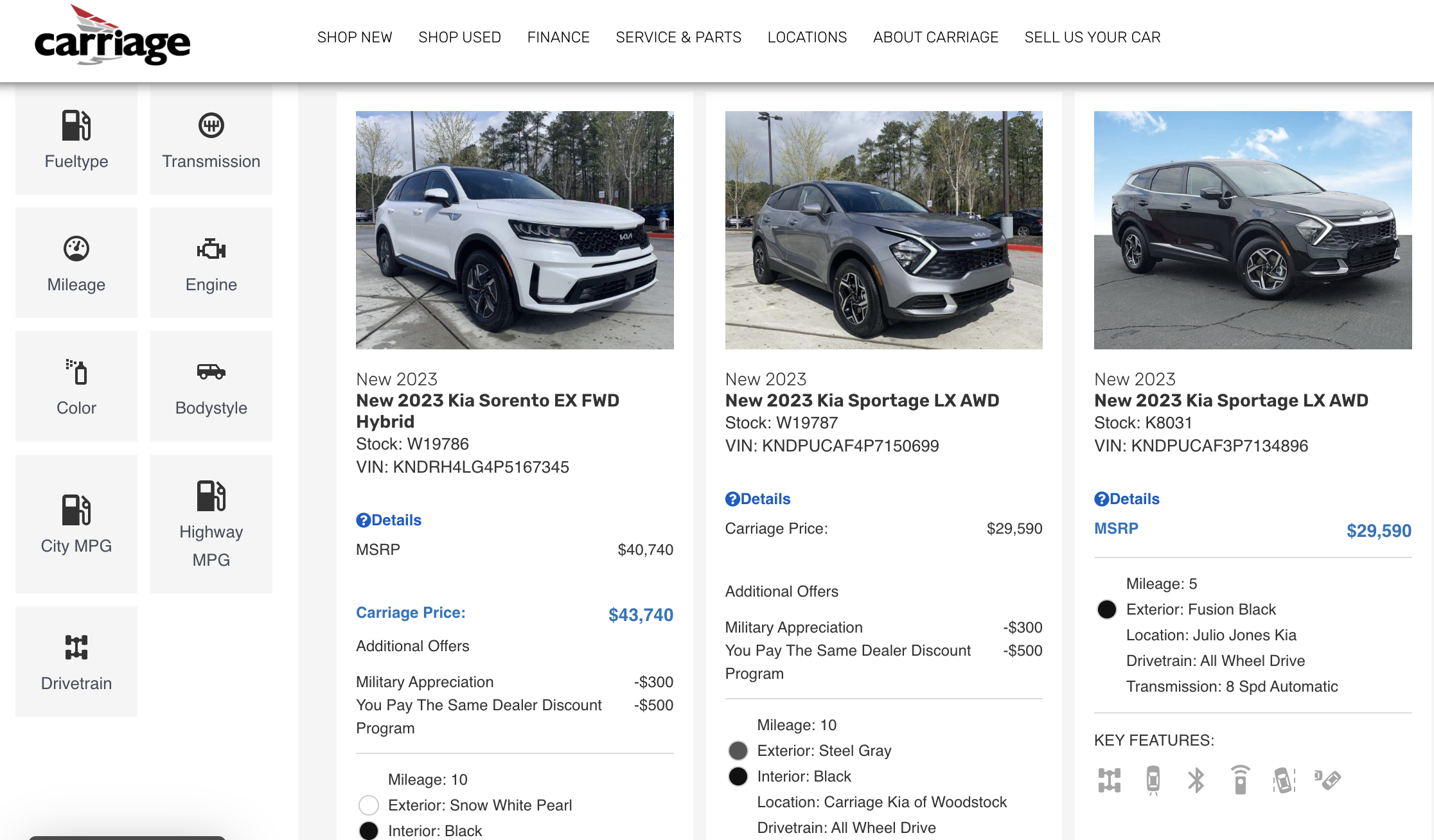Open the Fueltype filter tile
This screenshot has height=840, width=1434.
[x=76, y=139]
